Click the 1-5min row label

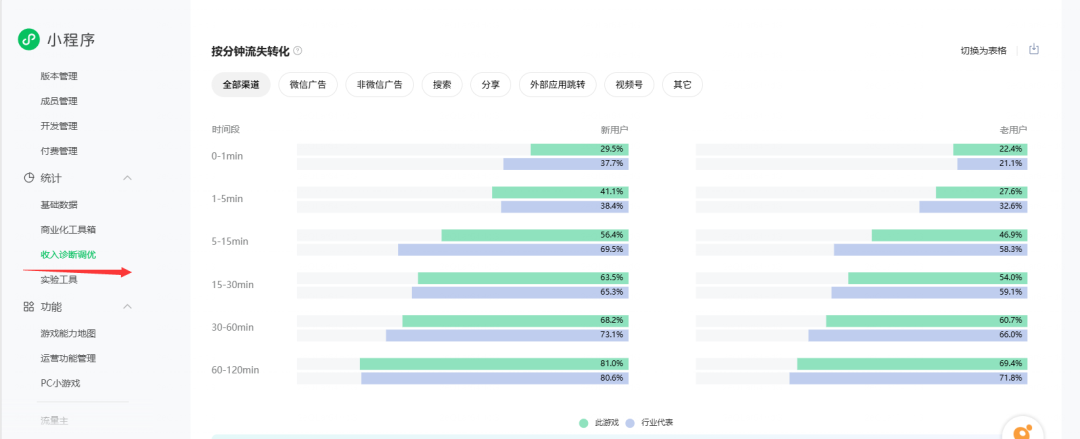227,198
